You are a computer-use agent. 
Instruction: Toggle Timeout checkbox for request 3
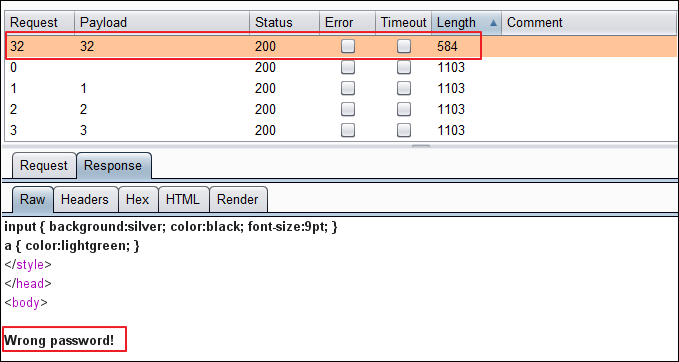coord(404,130)
